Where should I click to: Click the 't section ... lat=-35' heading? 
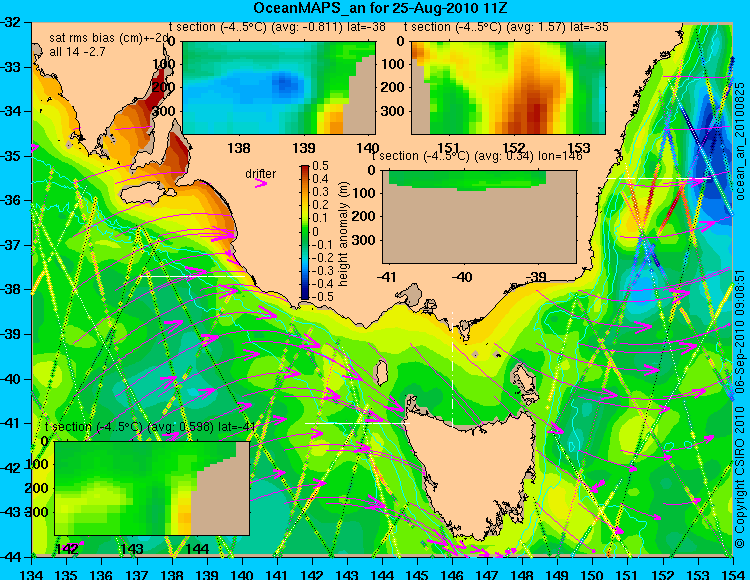tap(506, 27)
